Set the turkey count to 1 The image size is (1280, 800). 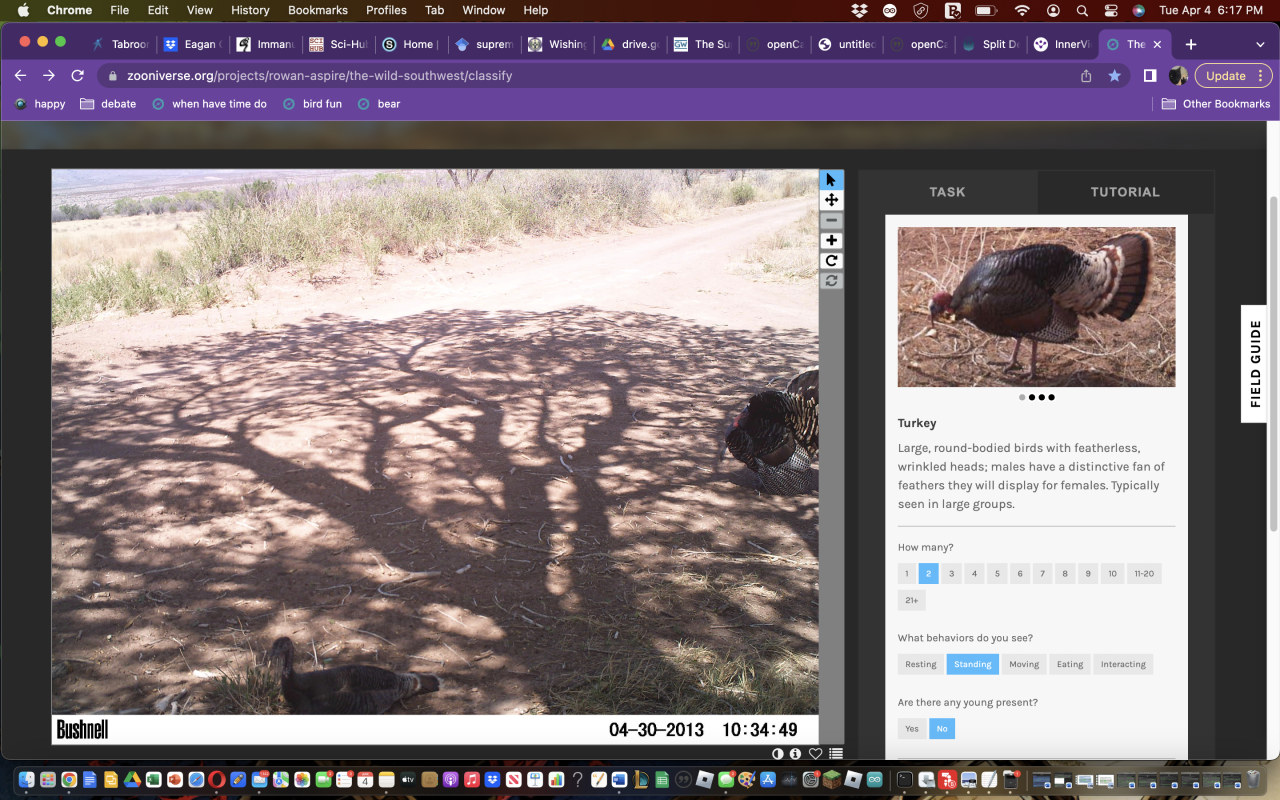(906, 574)
